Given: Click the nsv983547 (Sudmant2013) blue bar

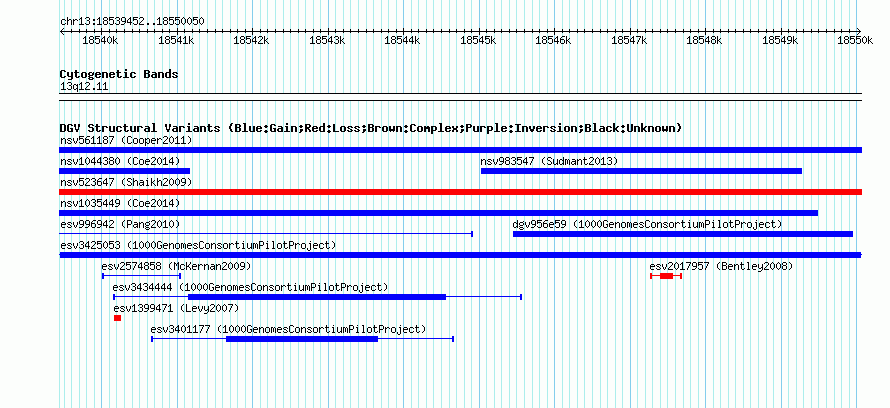Looking at the screenshot, I should tap(641, 171).
